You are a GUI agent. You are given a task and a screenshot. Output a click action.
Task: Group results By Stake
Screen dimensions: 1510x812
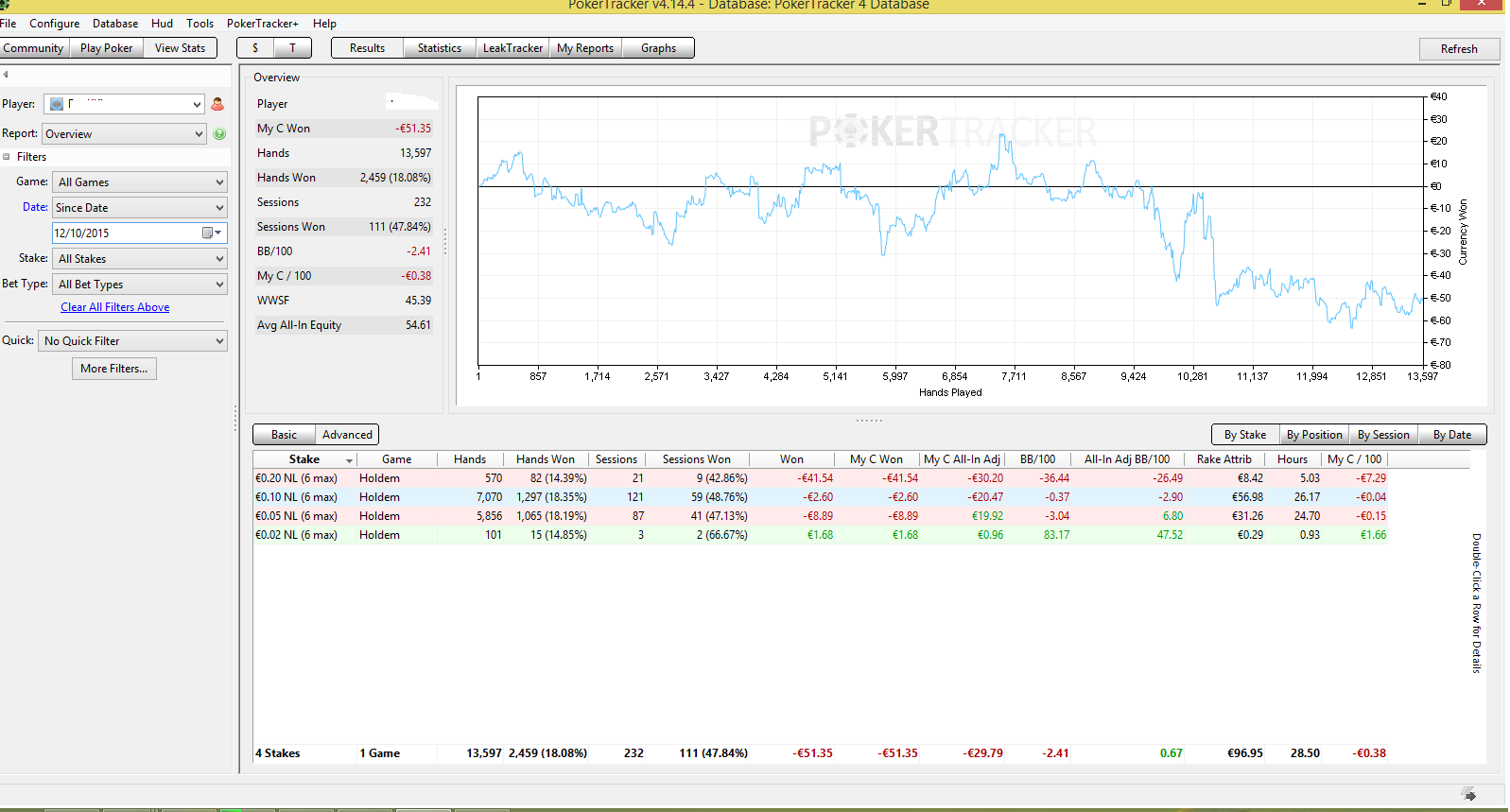[x=1245, y=435]
